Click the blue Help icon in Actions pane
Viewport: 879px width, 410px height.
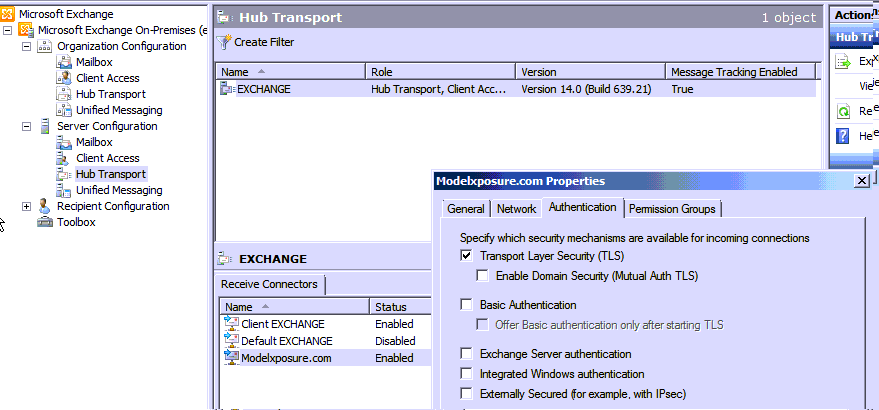click(843, 135)
